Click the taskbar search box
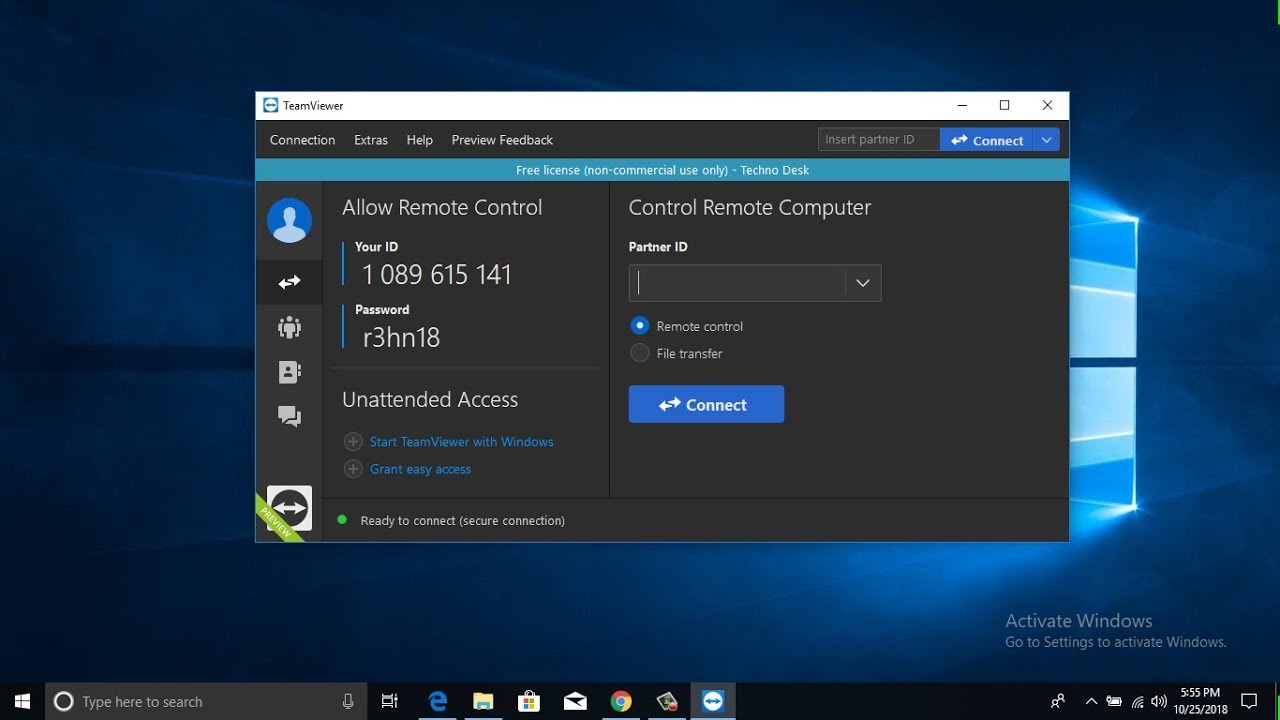 click(206, 701)
